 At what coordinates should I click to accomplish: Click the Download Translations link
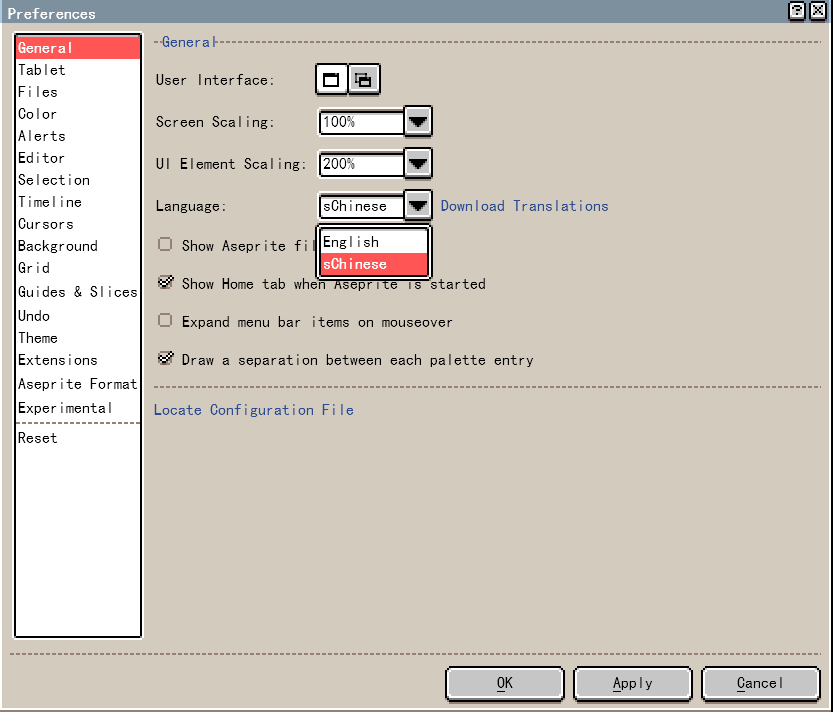coord(524,206)
